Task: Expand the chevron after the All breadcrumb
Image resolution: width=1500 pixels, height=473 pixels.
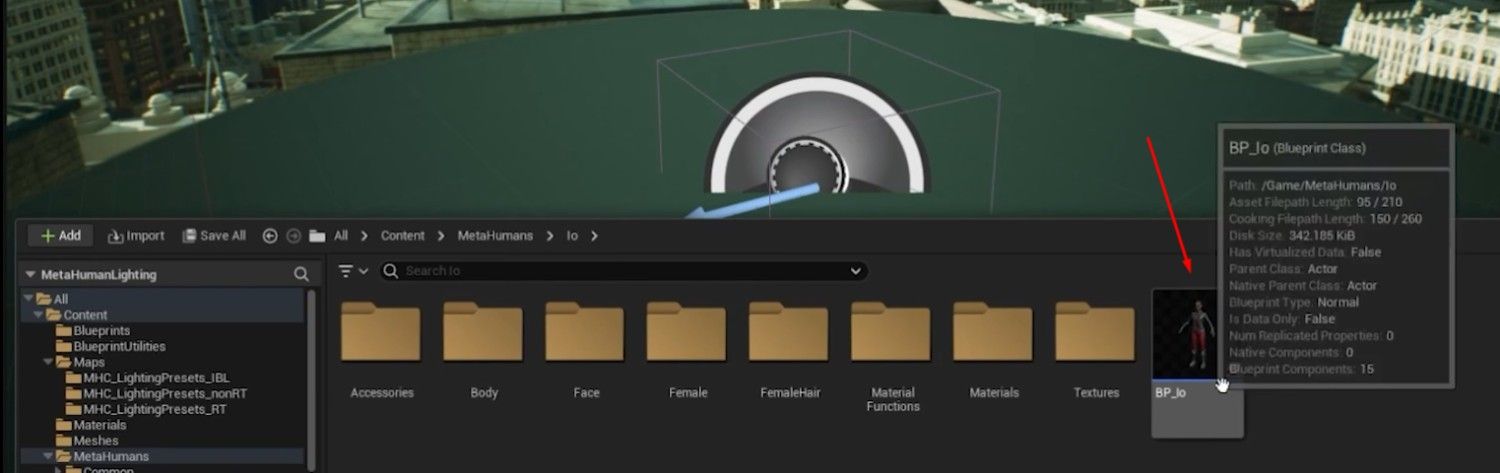Action: coord(365,236)
